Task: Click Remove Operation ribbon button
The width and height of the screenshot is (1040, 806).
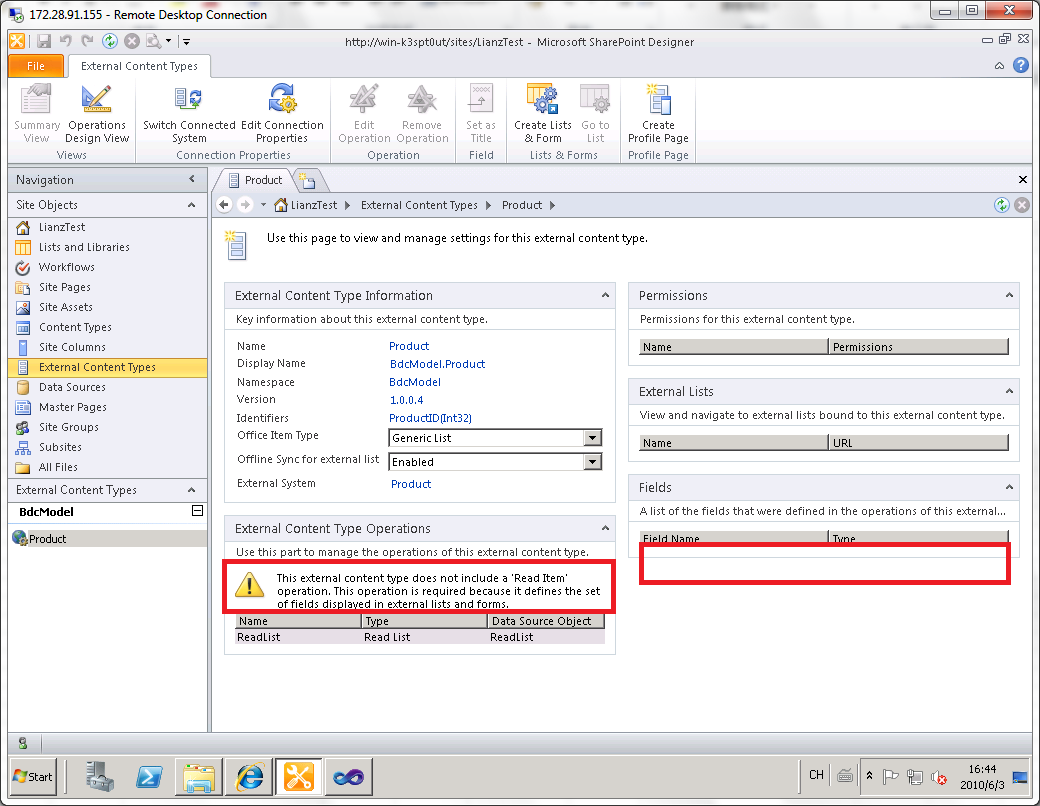Action: [422, 113]
